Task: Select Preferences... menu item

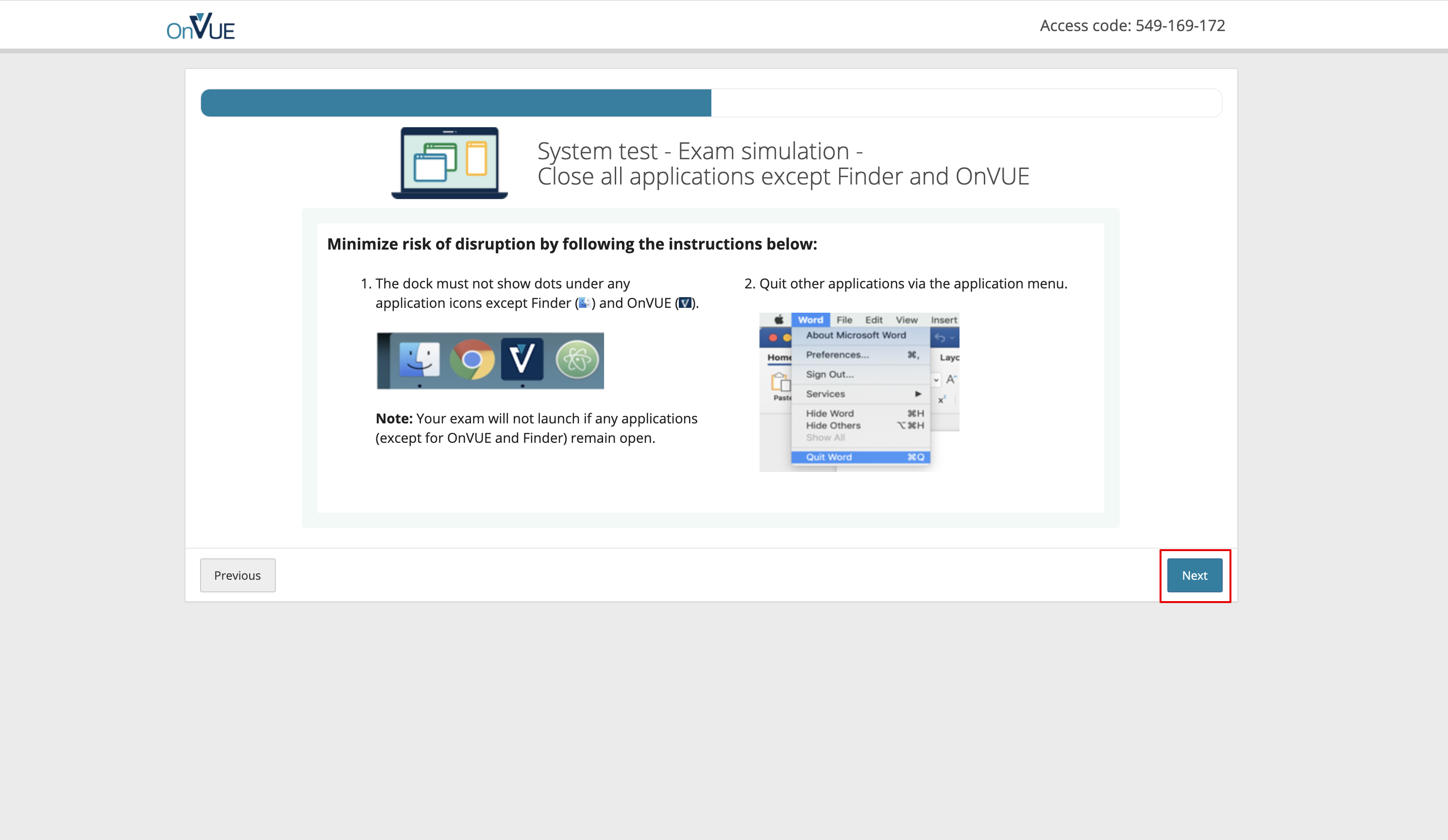Action: click(x=837, y=354)
